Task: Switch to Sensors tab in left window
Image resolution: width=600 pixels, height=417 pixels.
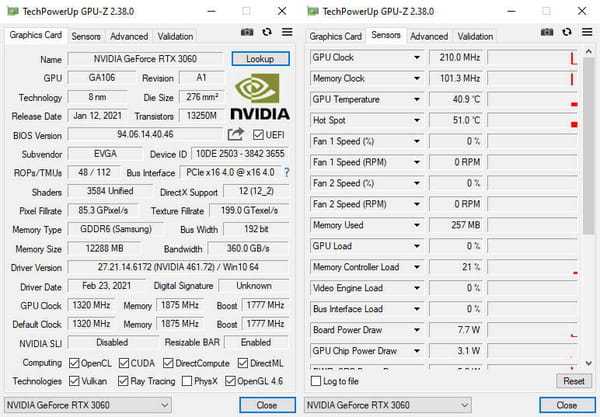Action: pyautogui.click(x=86, y=36)
